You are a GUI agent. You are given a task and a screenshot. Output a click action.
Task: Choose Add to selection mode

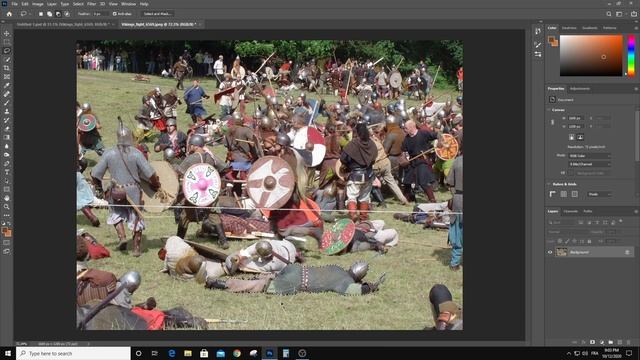pyautogui.click(x=49, y=14)
